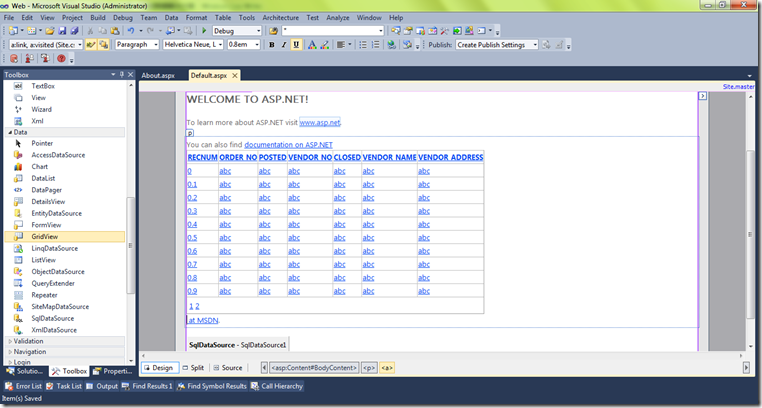This screenshot has height=408, width=762.
Task: Undo the last action with the undo arrow
Action: [131, 31]
